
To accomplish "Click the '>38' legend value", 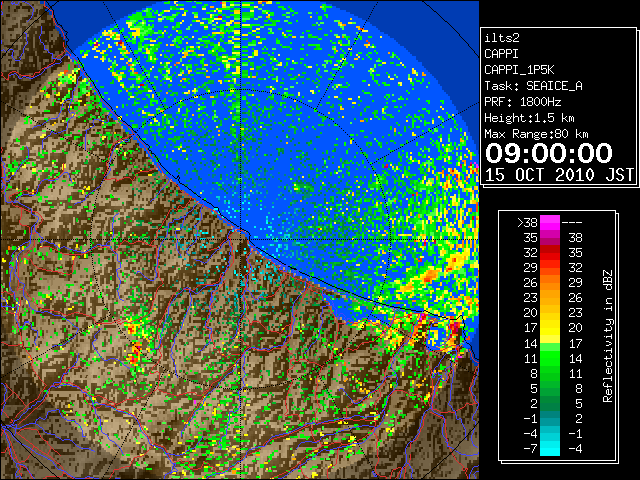I will pos(527,222).
